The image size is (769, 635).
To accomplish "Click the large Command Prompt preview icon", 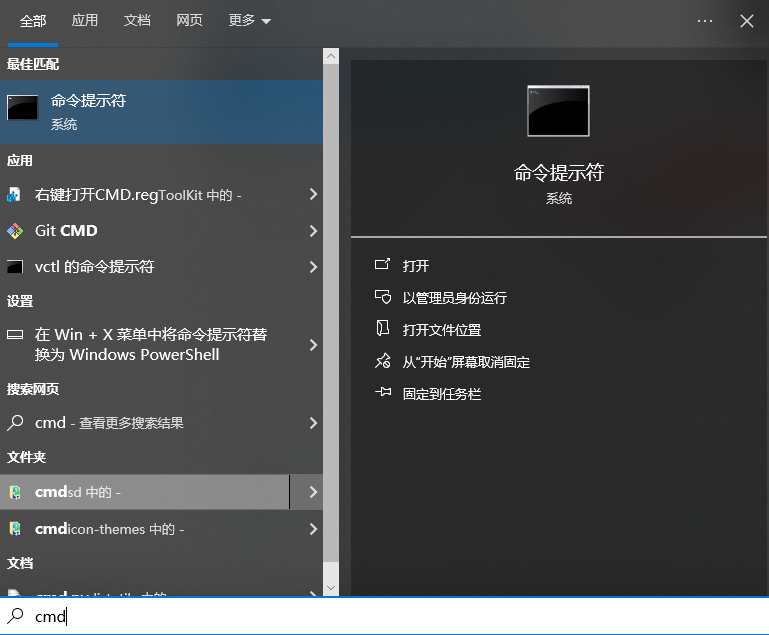I will click(558, 111).
